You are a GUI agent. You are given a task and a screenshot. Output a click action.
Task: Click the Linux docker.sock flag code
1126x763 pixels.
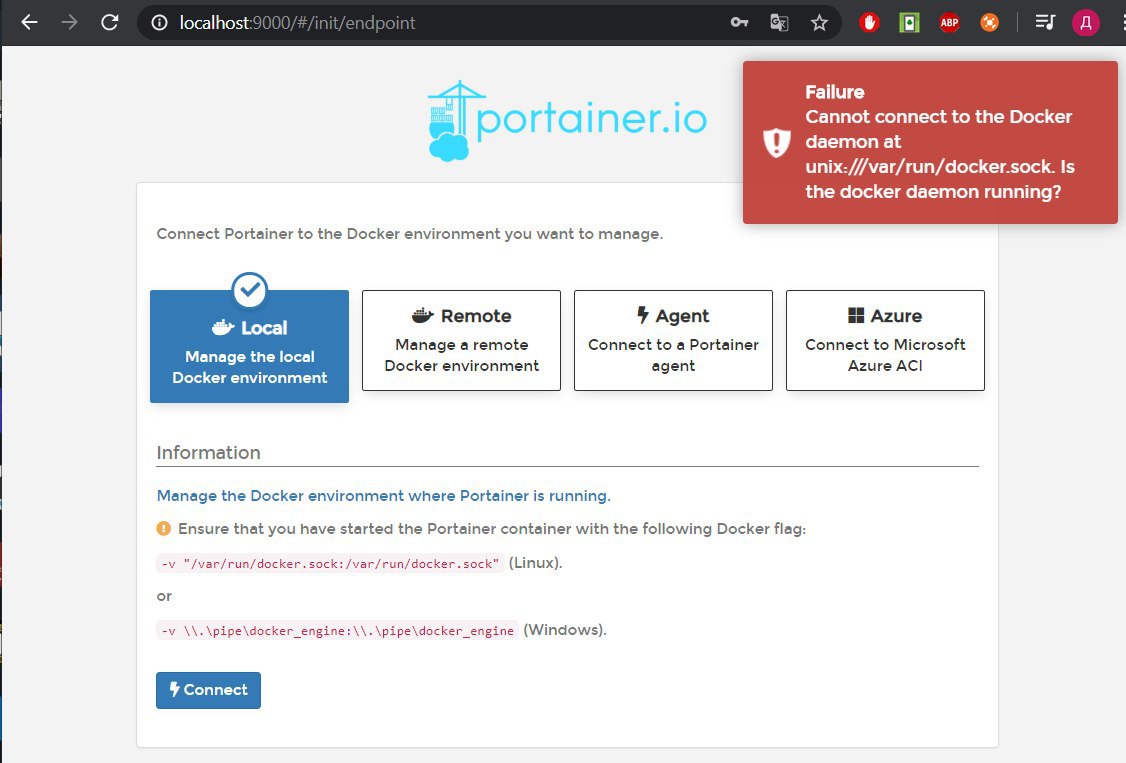click(330, 563)
